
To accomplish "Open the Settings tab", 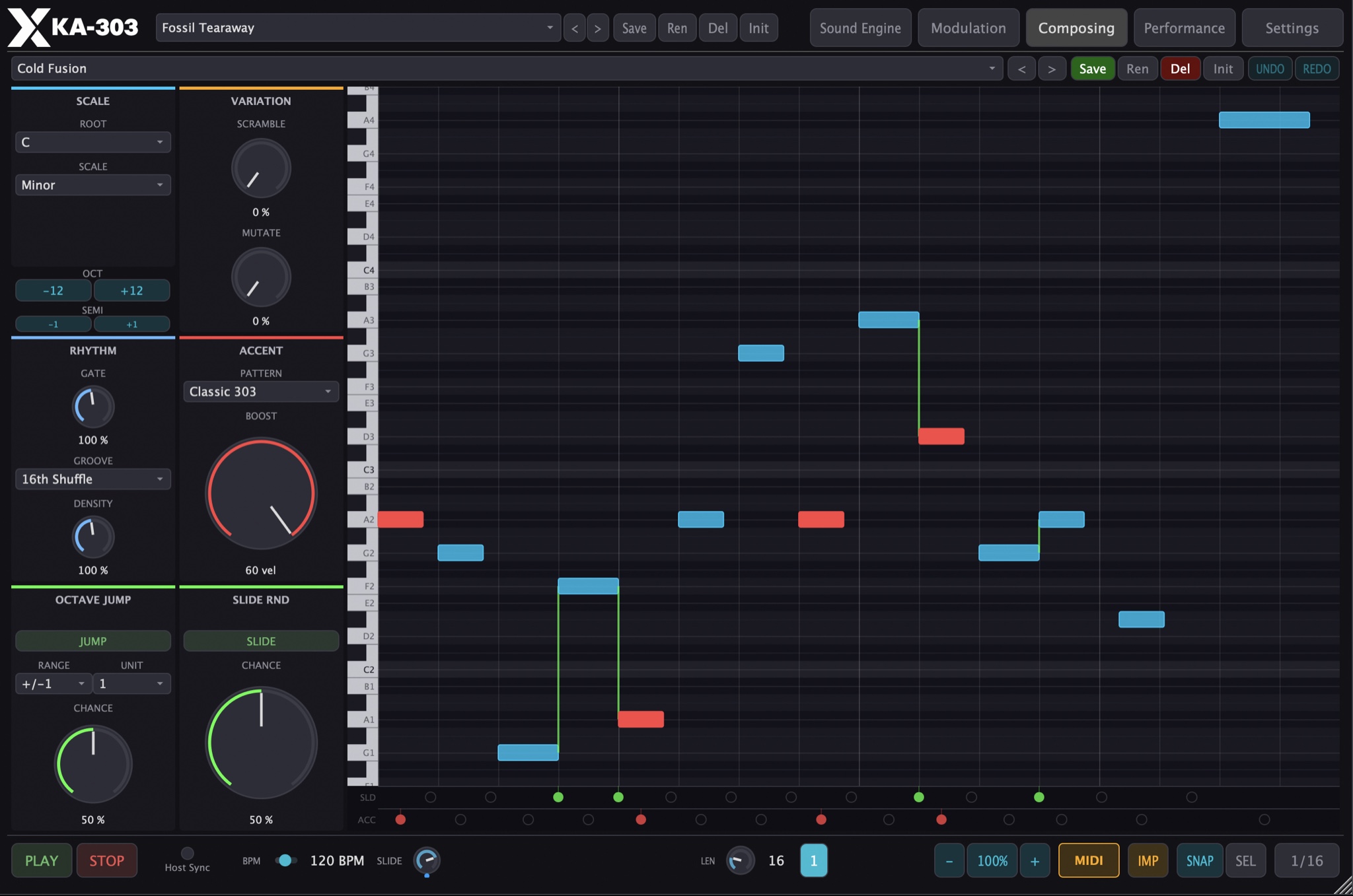I will tap(1292, 28).
